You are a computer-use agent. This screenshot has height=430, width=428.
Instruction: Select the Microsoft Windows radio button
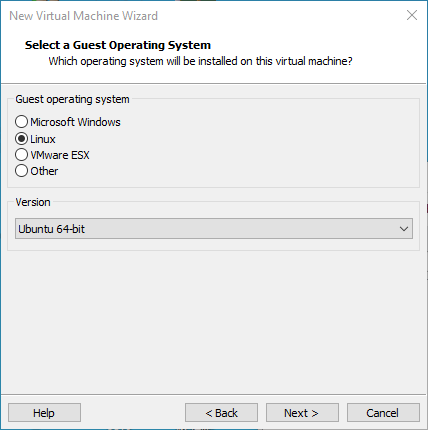click(21, 122)
